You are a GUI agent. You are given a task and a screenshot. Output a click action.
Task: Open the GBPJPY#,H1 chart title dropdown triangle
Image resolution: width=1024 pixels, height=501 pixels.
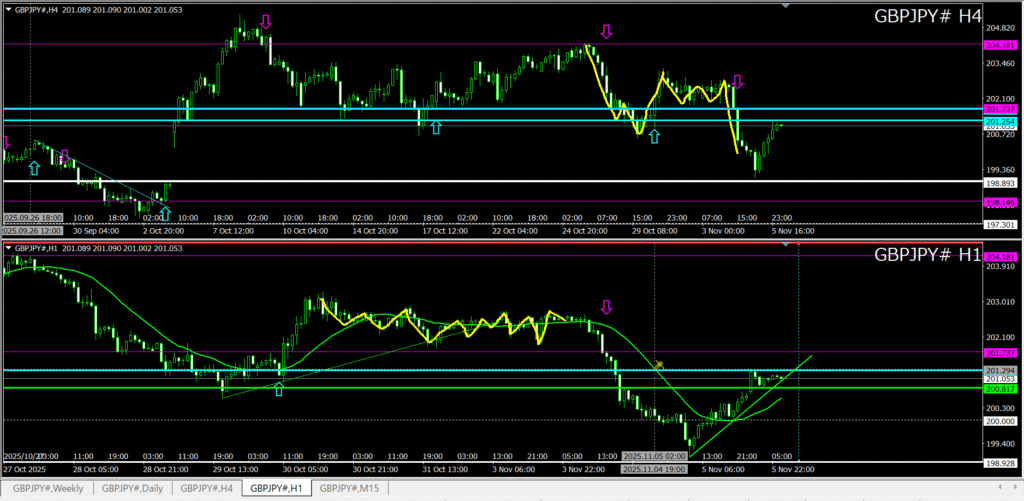[8, 248]
